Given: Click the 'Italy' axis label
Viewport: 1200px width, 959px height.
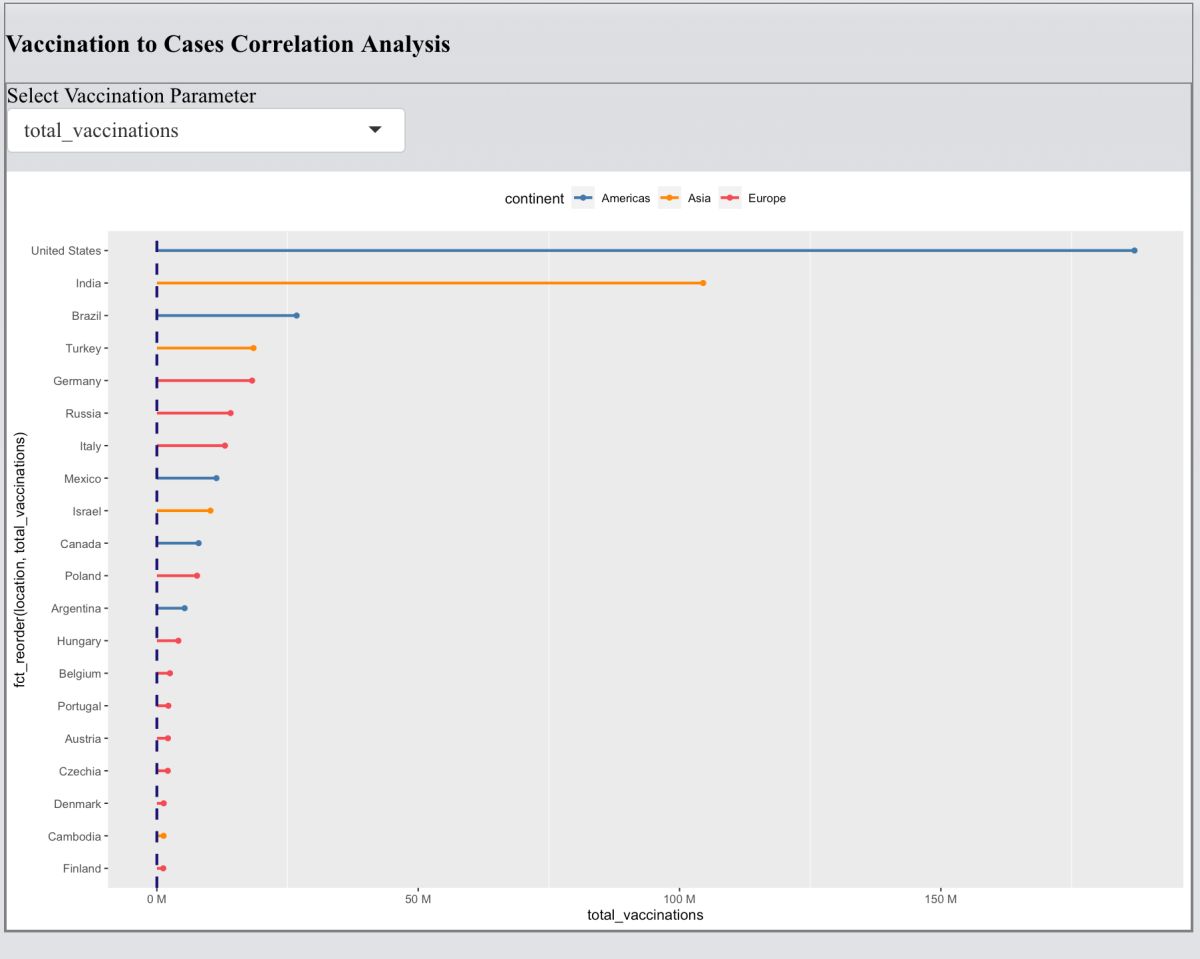Looking at the screenshot, I should click(x=90, y=446).
